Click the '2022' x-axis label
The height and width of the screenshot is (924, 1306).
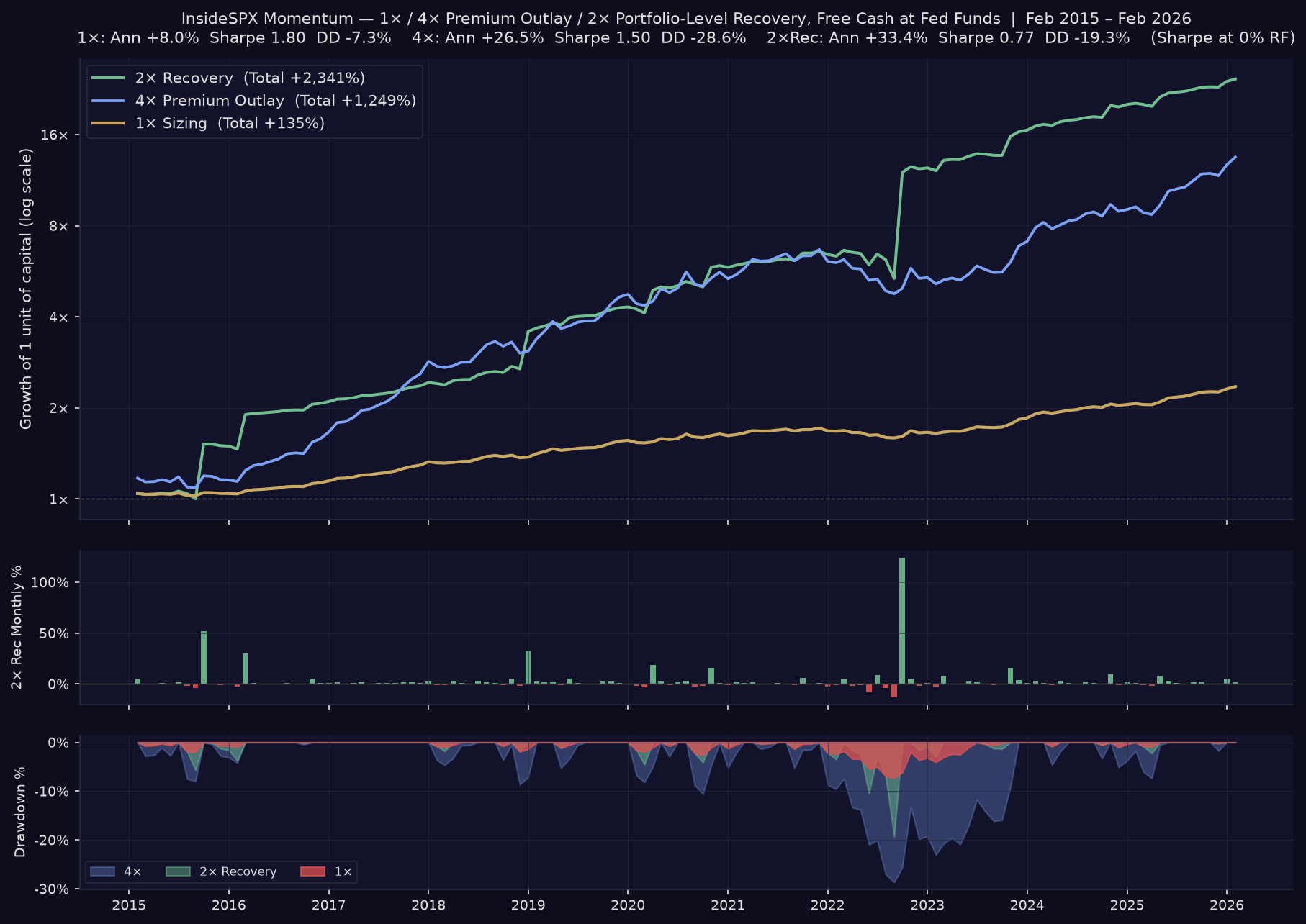pos(827,905)
